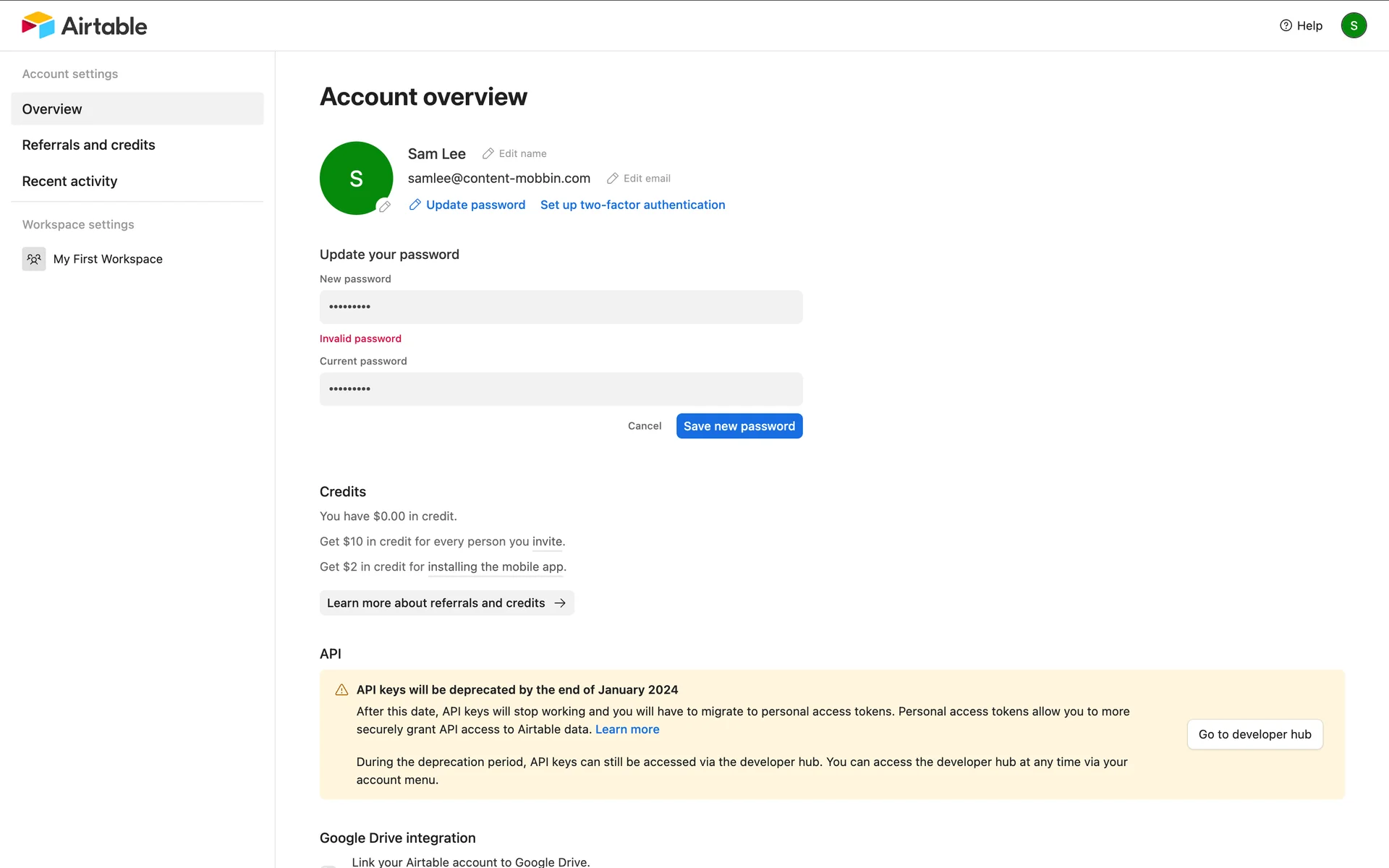Click pencil icon next to Edit name

pyautogui.click(x=488, y=153)
